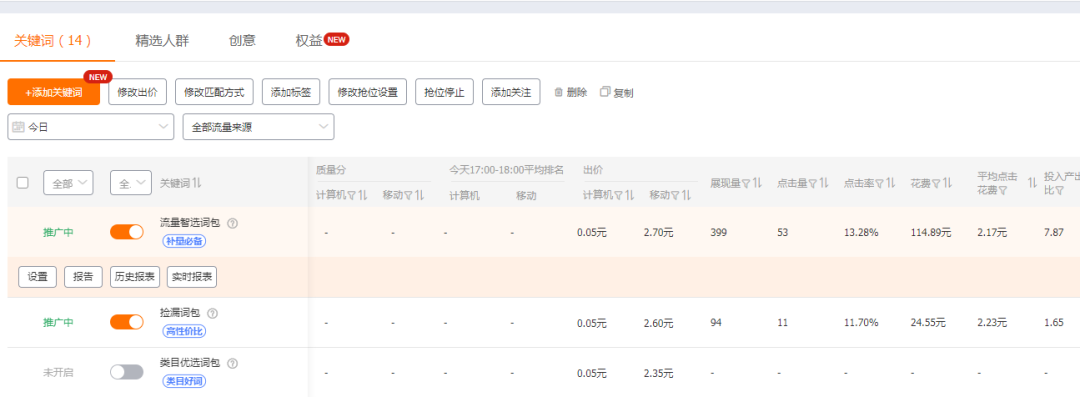This screenshot has width=1080, height=397.
Task: Open the 全部流量来源 dropdown
Action: tap(258, 127)
